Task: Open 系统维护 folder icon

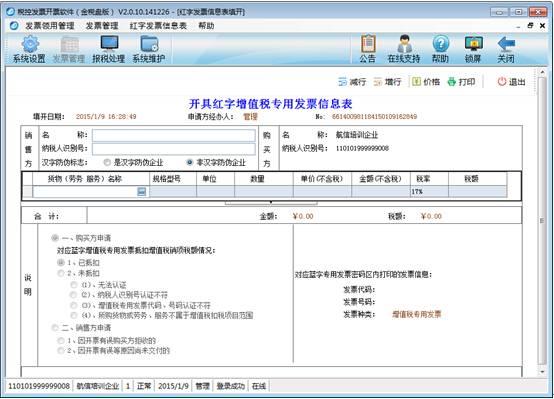Action: (149, 44)
